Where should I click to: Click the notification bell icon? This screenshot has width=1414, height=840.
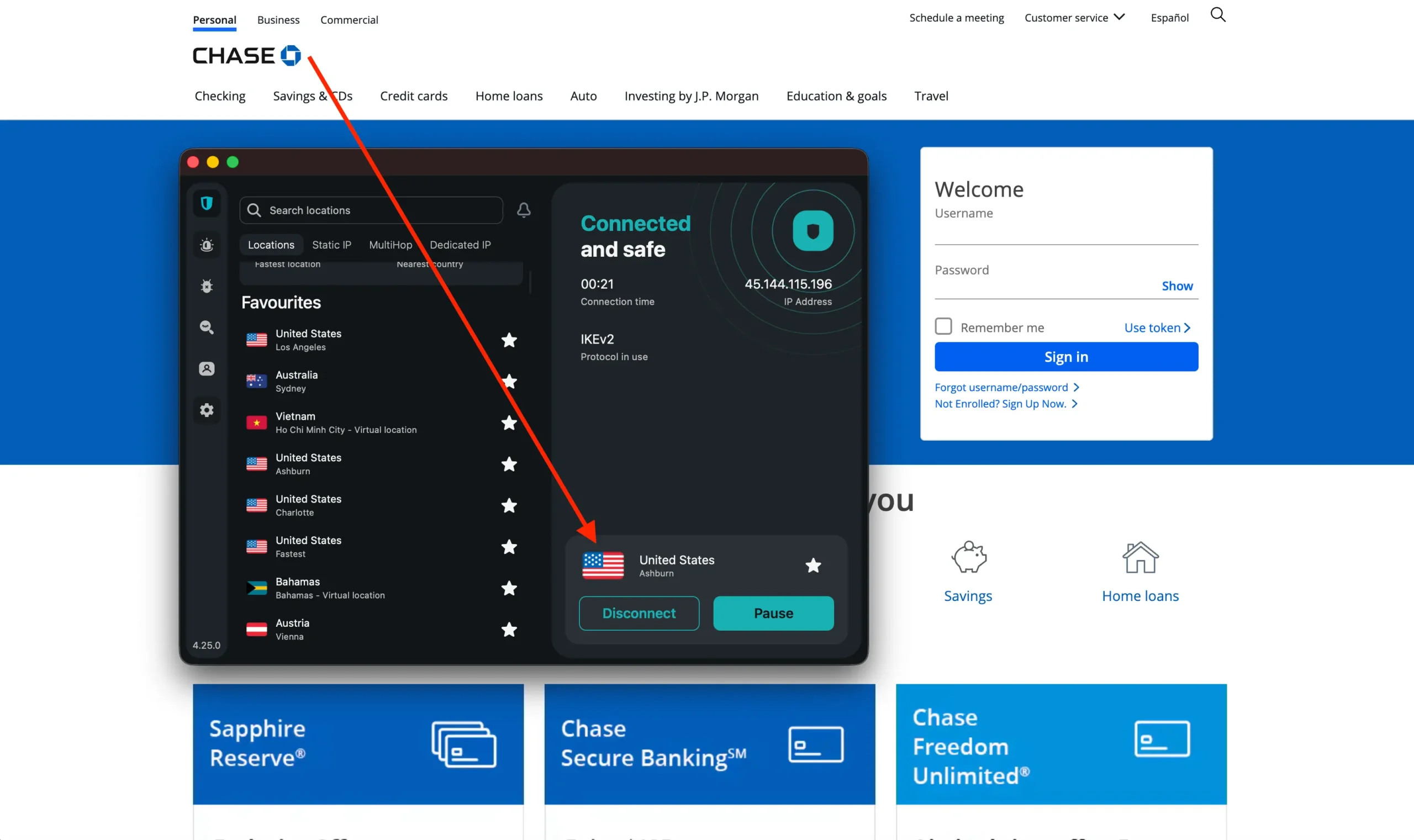(x=524, y=210)
